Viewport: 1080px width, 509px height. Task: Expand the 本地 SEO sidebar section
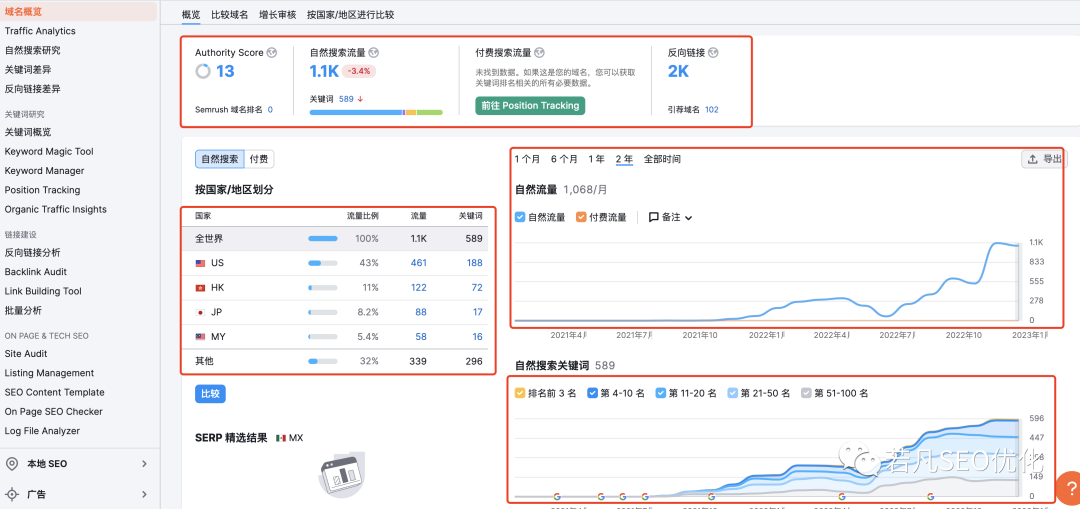pyautogui.click(x=144, y=464)
